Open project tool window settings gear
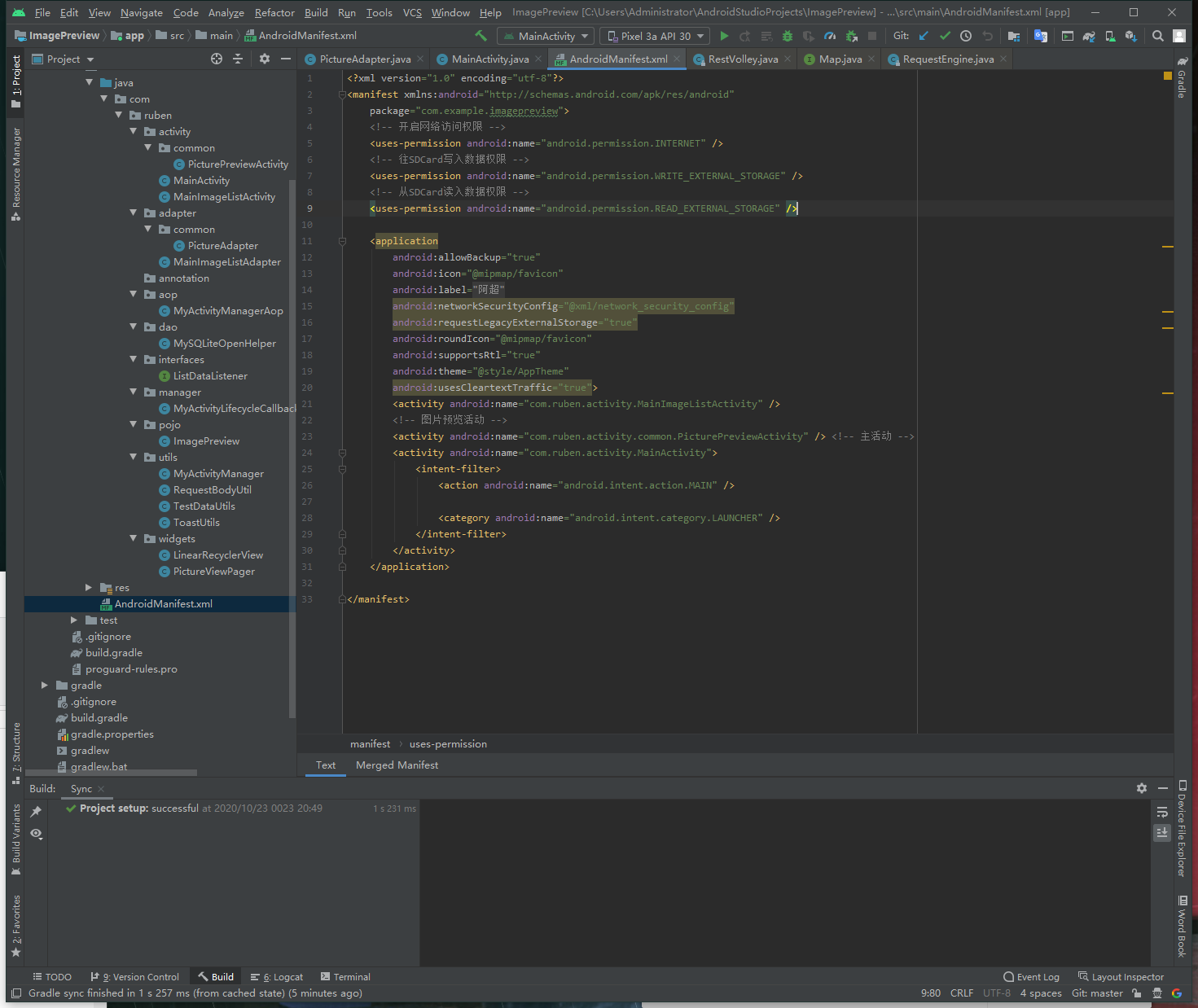 click(265, 59)
